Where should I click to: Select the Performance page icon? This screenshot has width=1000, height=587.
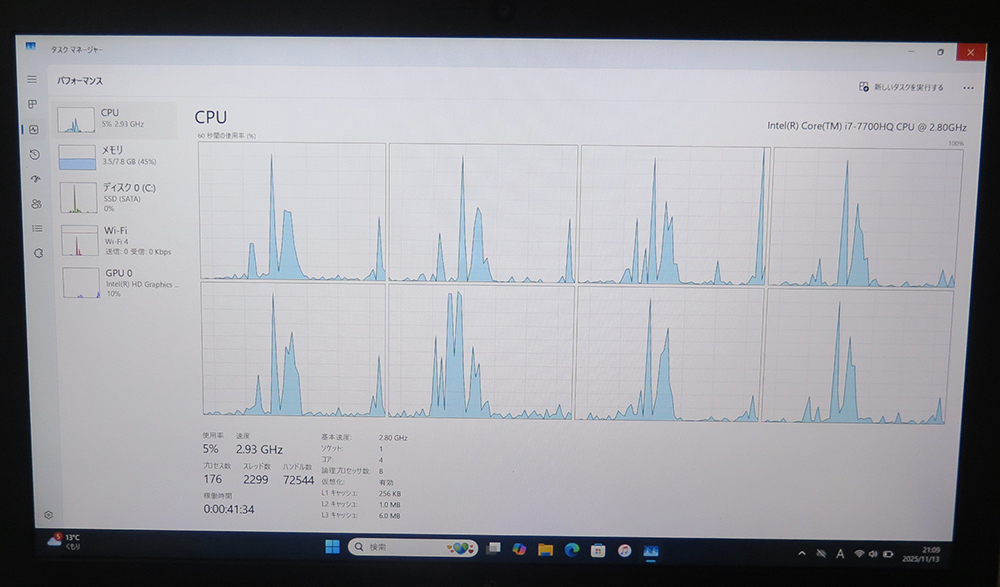pos(34,129)
